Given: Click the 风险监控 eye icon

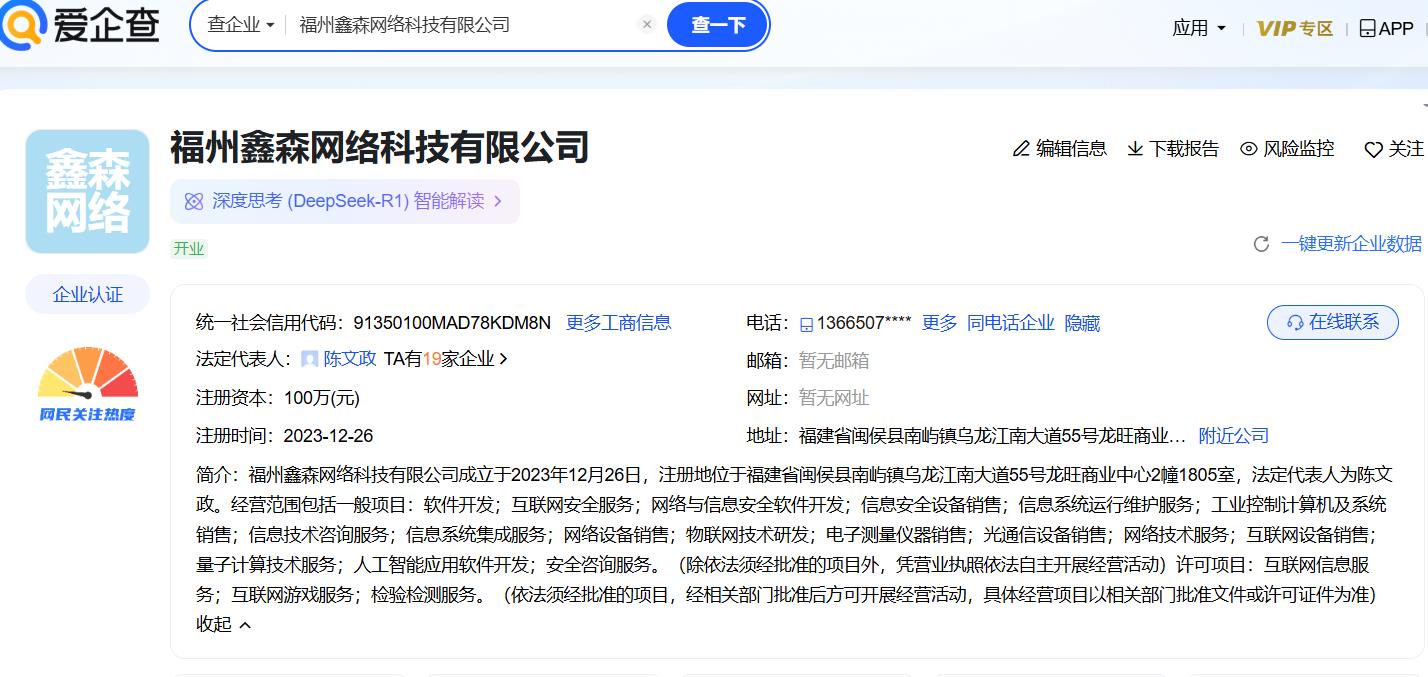Looking at the screenshot, I should 1248,149.
